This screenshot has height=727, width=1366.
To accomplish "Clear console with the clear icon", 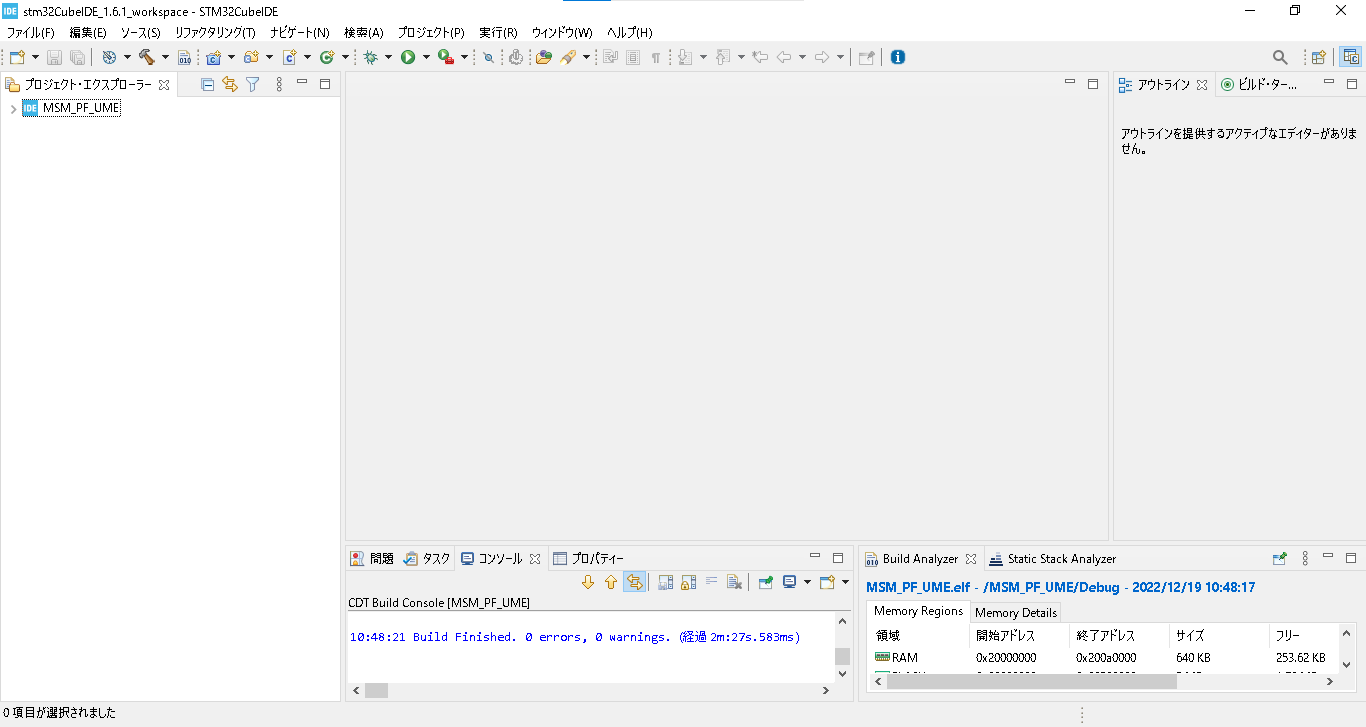I will coord(734,582).
